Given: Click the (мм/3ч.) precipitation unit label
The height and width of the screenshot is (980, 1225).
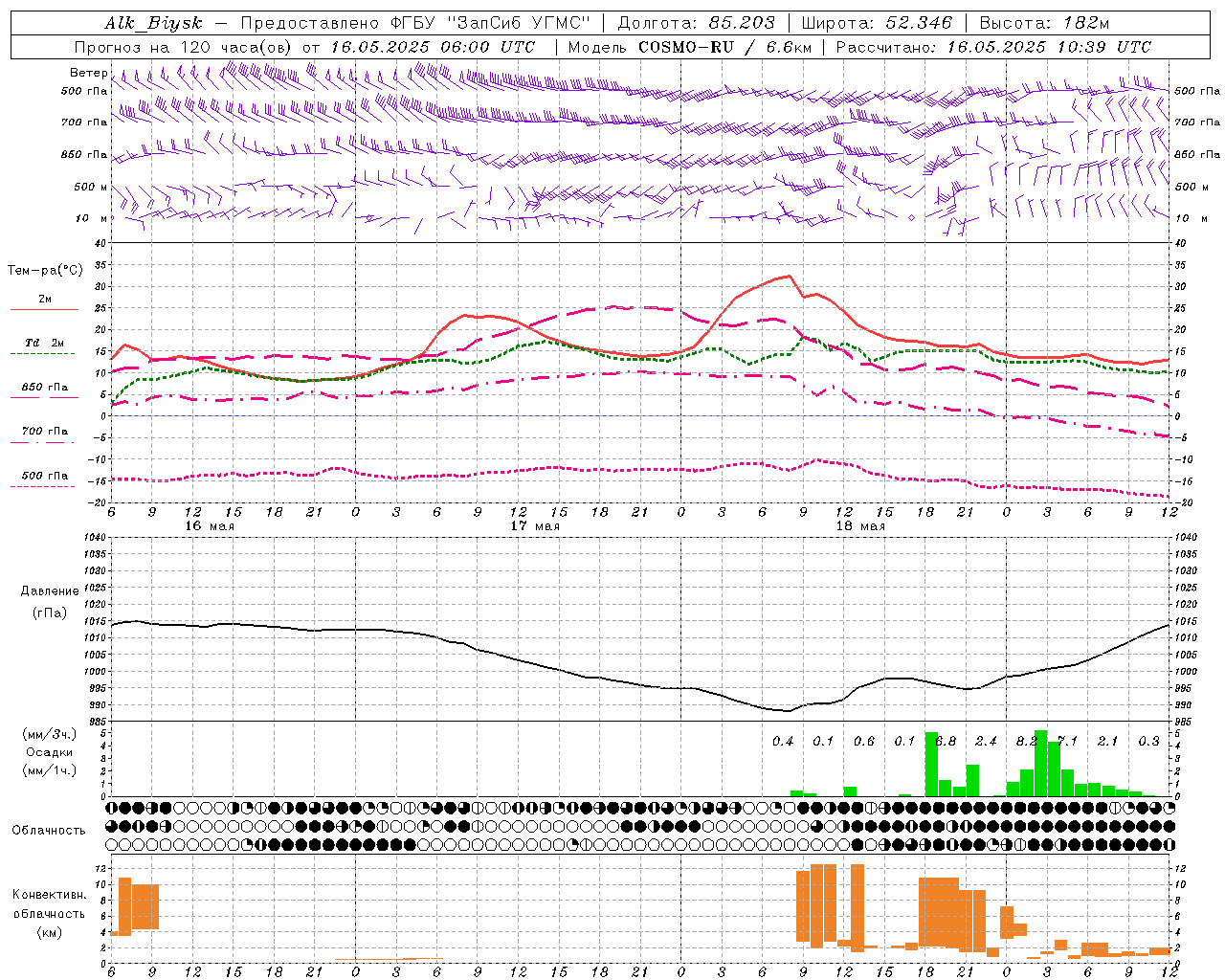Looking at the screenshot, I should 50,734.
